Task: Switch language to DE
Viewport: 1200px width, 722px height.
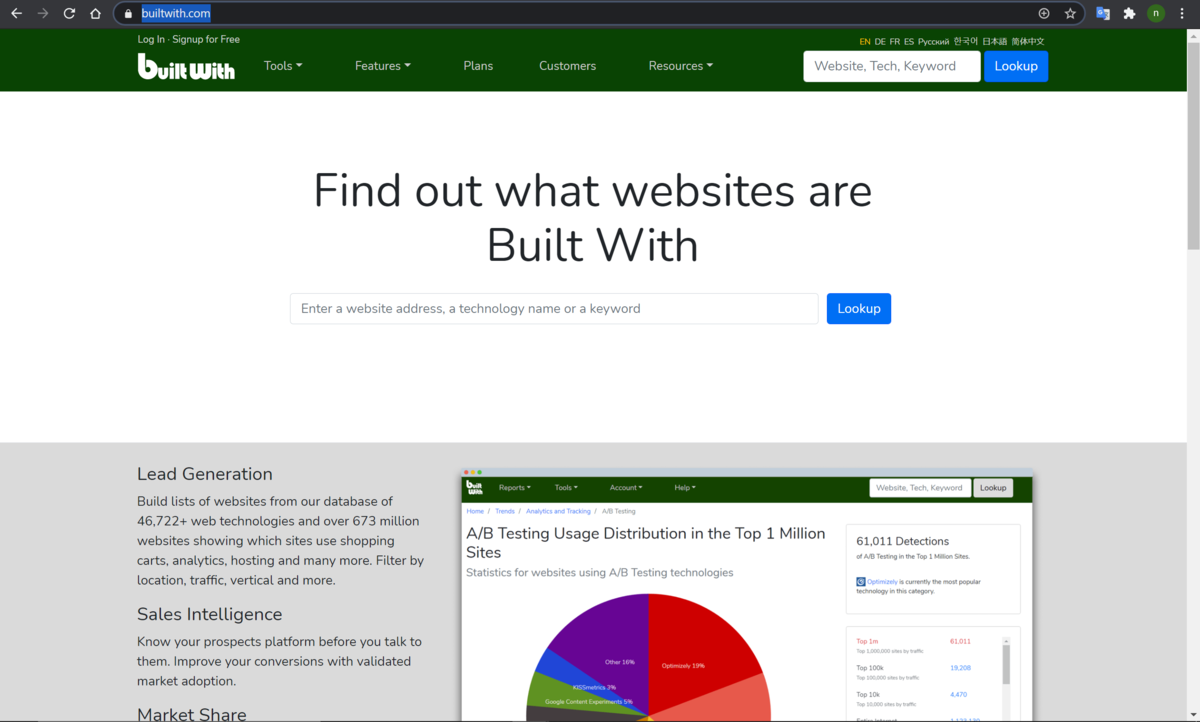Action: tap(880, 42)
